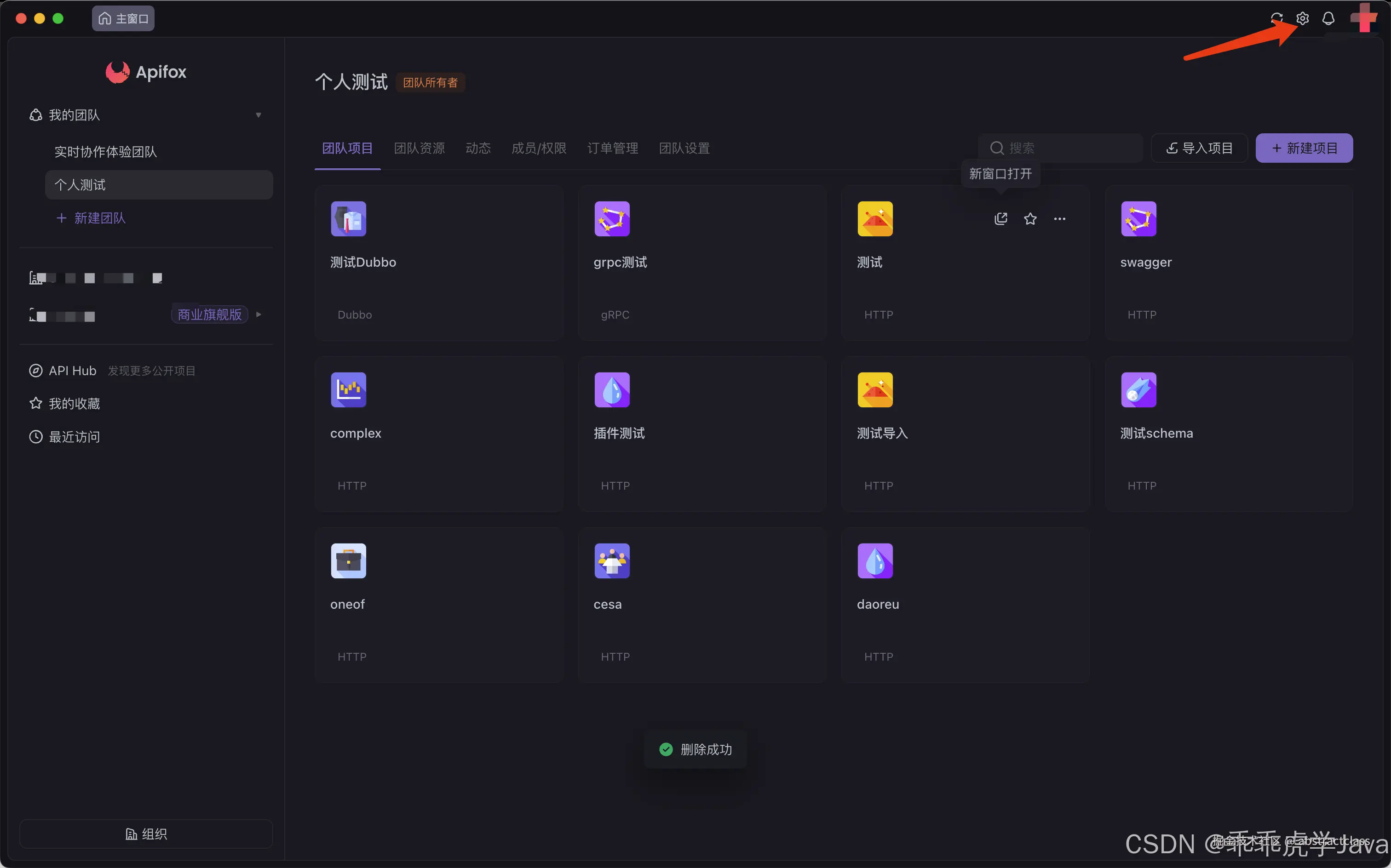Click the grpc测试 project icon

tap(612, 219)
